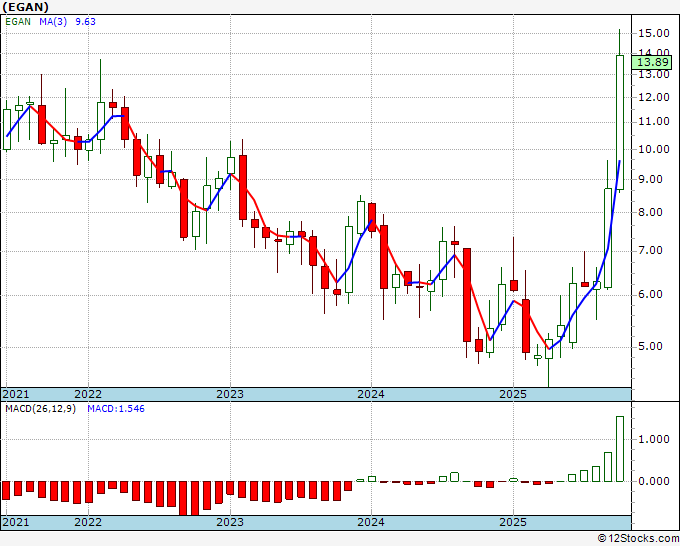The width and height of the screenshot is (680, 546).
Task: Click the 2023 label on price timeline
Action: [x=230, y=394]
